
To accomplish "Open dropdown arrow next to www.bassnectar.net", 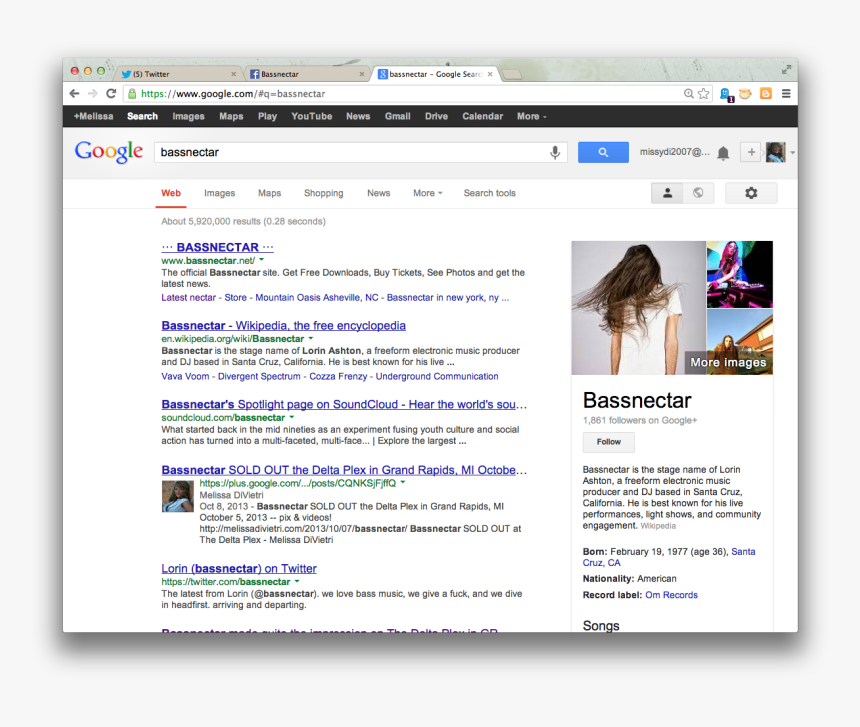I will (262, 260).
